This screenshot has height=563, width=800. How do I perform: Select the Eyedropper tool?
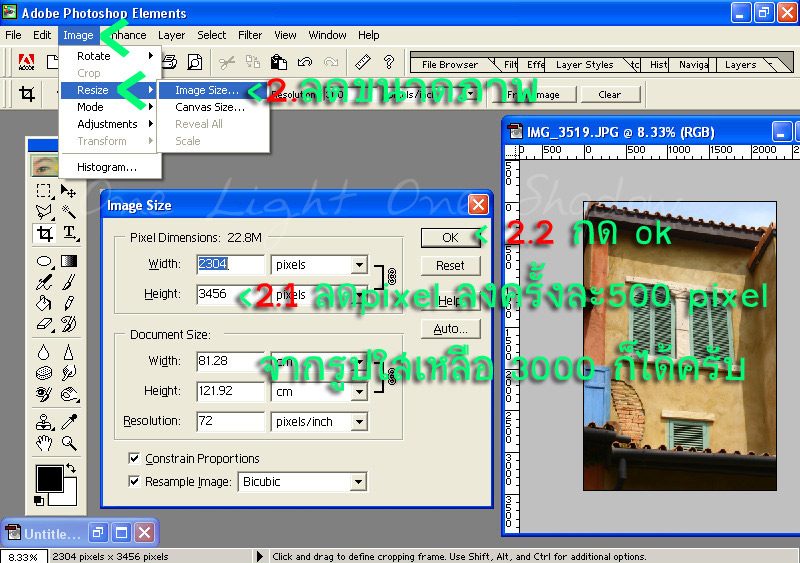(x=69, y=422)
